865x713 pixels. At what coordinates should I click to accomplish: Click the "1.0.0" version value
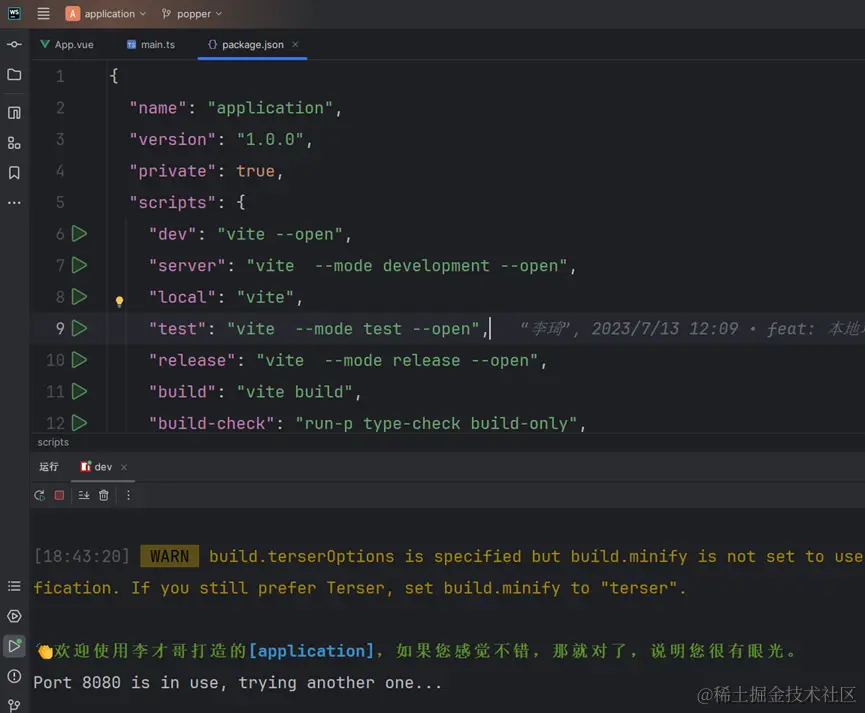pyautogui.click(x=270, y=139)
